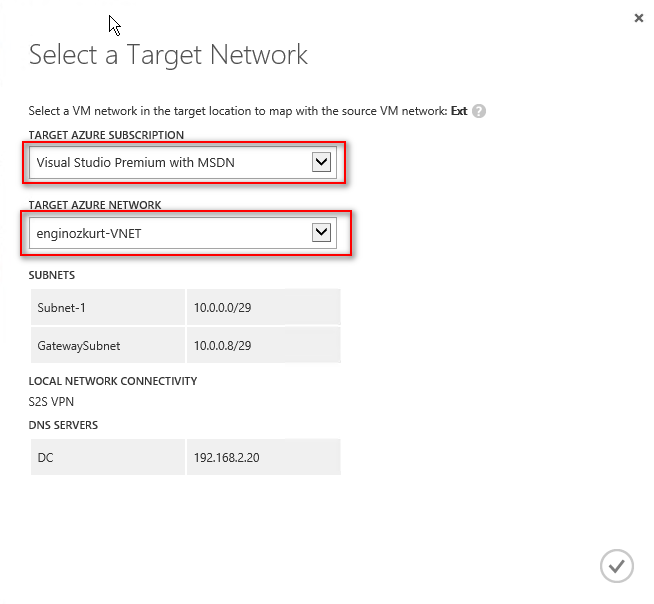Expand the Target Azure Subscription dropdown arrow
The height and width of the screenshot is (604, 654).
coord(321,162)
